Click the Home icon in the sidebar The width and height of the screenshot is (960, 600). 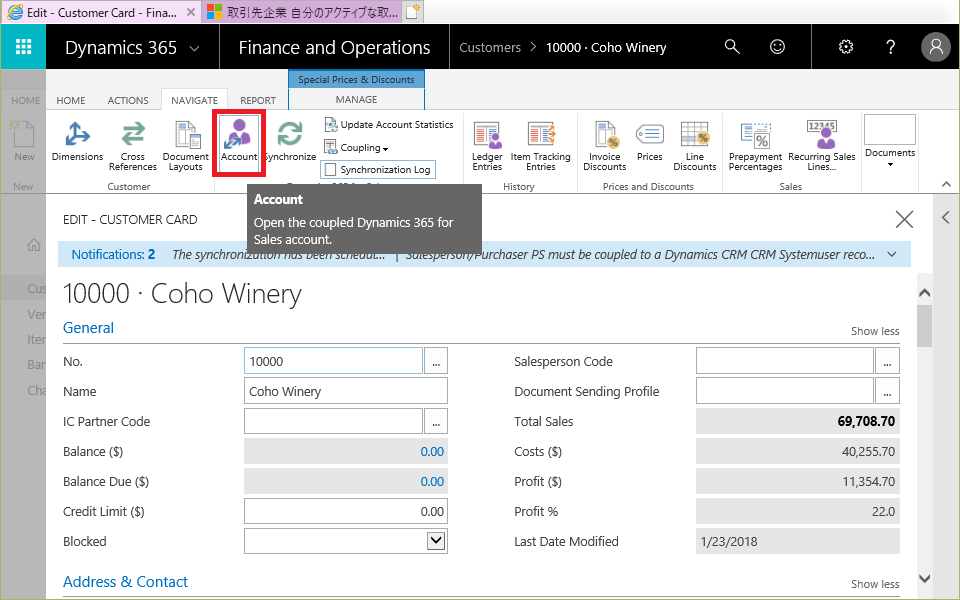[x=34, y=245]
